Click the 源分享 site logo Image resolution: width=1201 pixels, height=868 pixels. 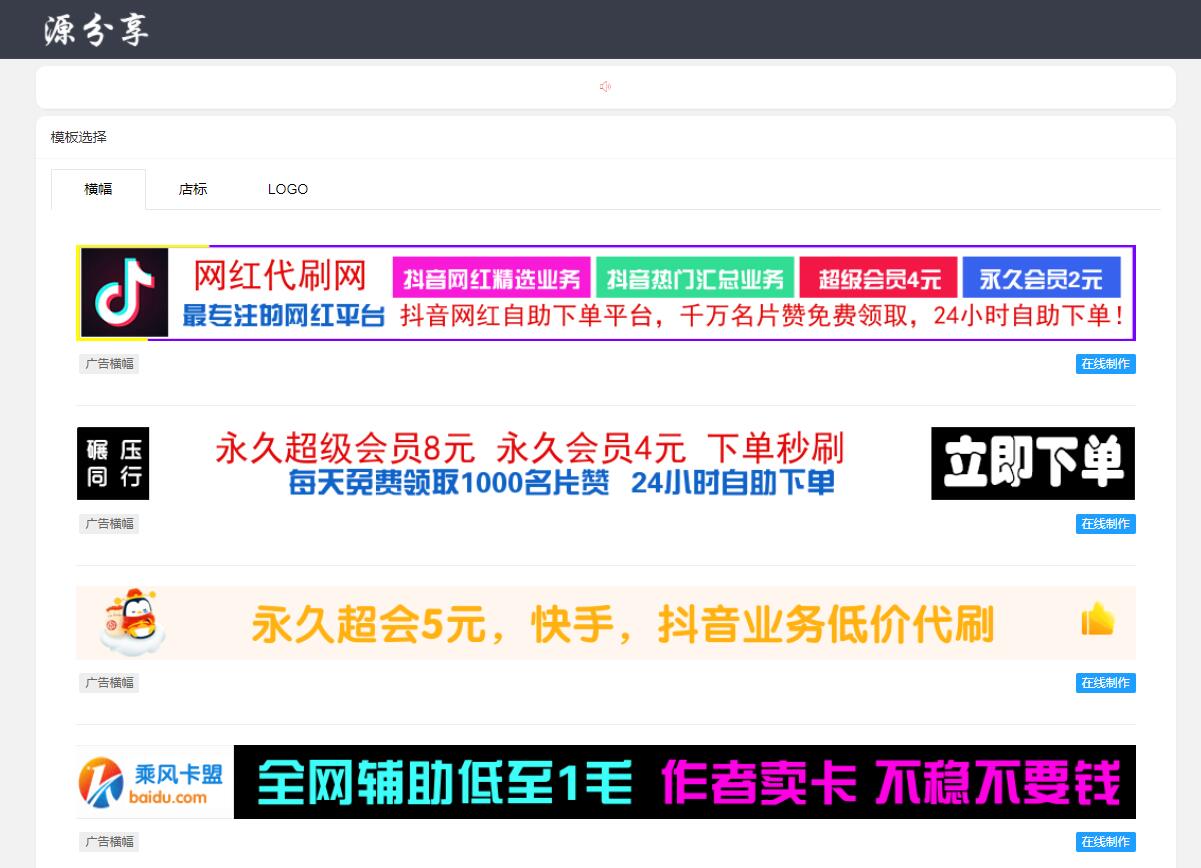(x=96, y=29)
